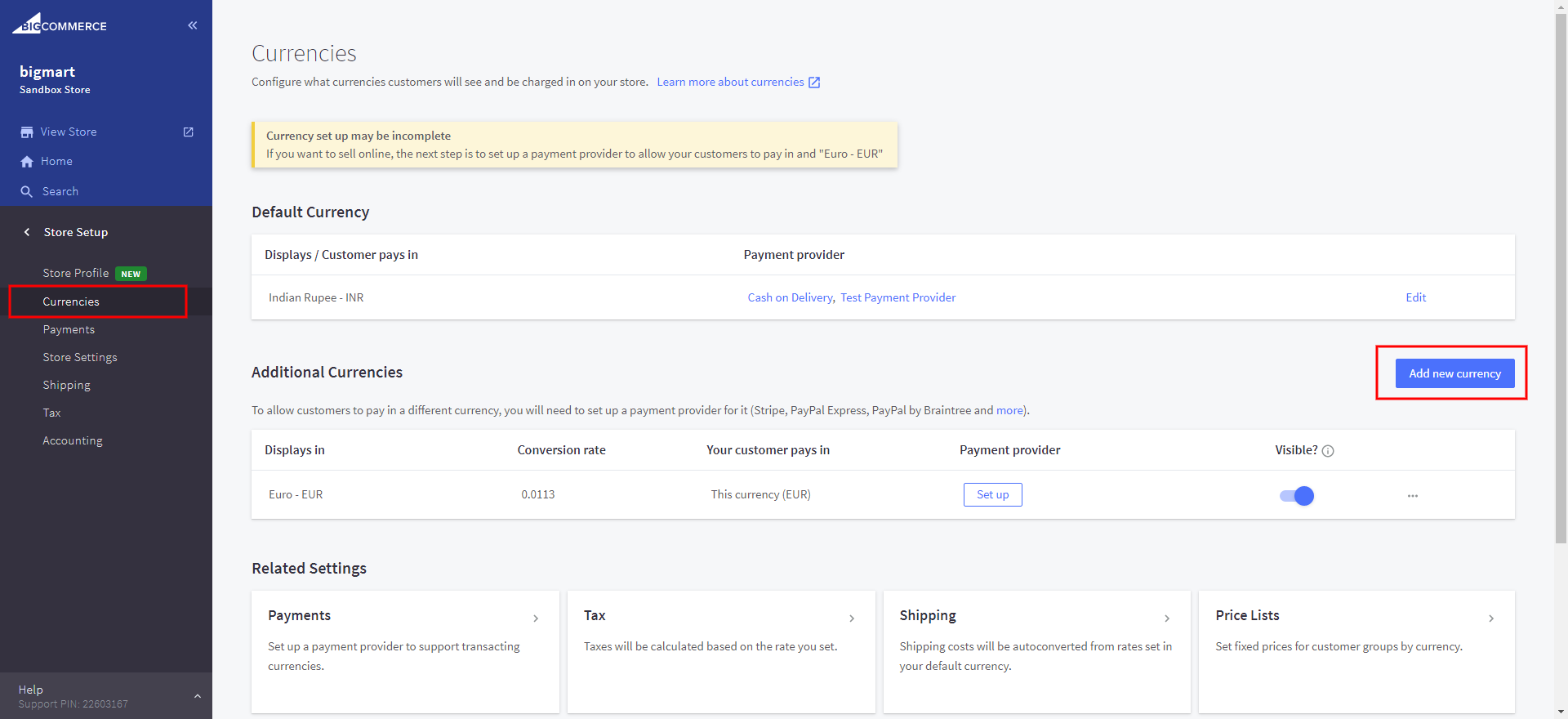Click the BigCommerce logo

pyautogui.click(x=60, y=25)
